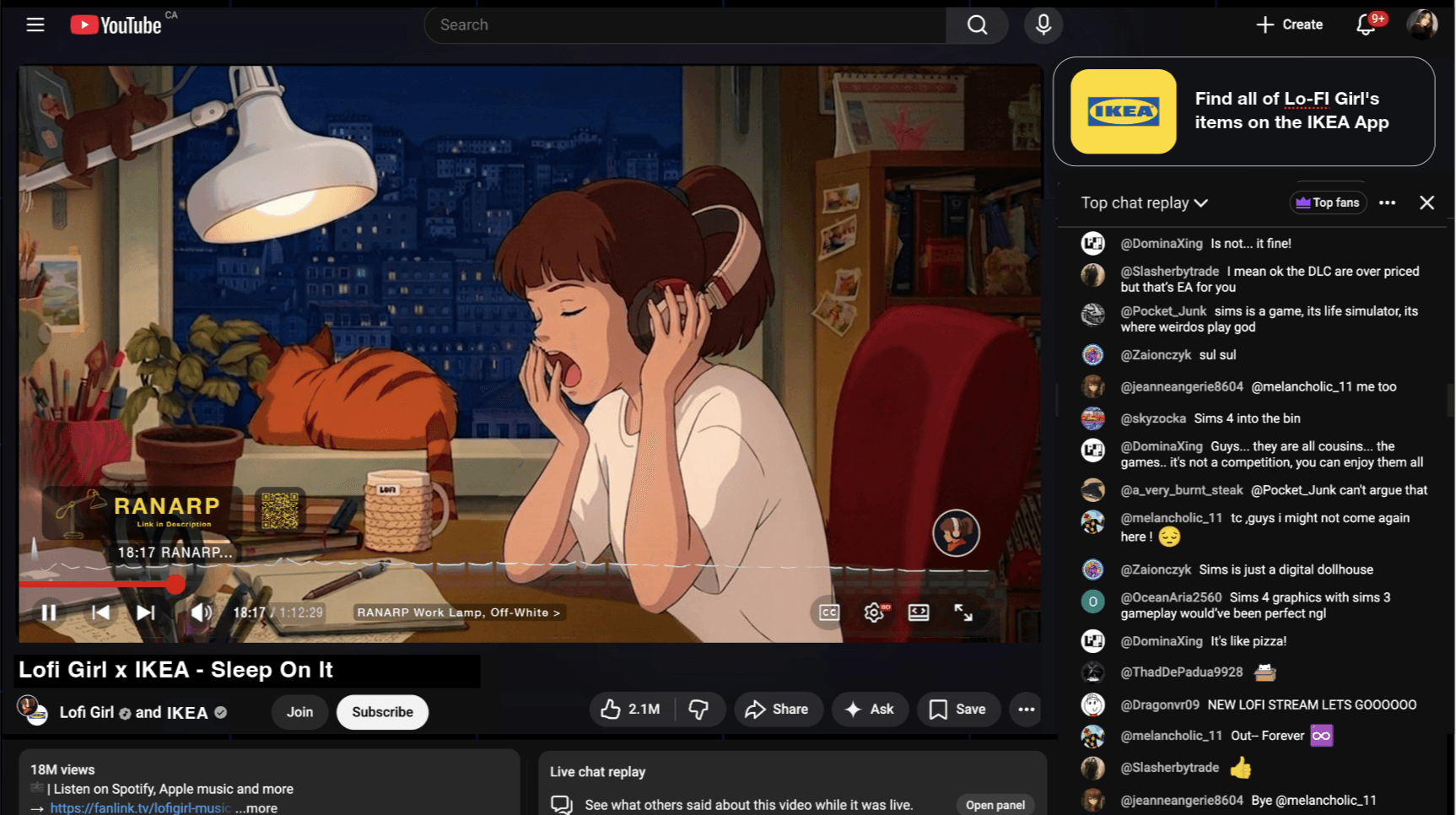Open more actions under the video
Image resolution: width=1456 pixels, height=815 pixels.
1026,710
